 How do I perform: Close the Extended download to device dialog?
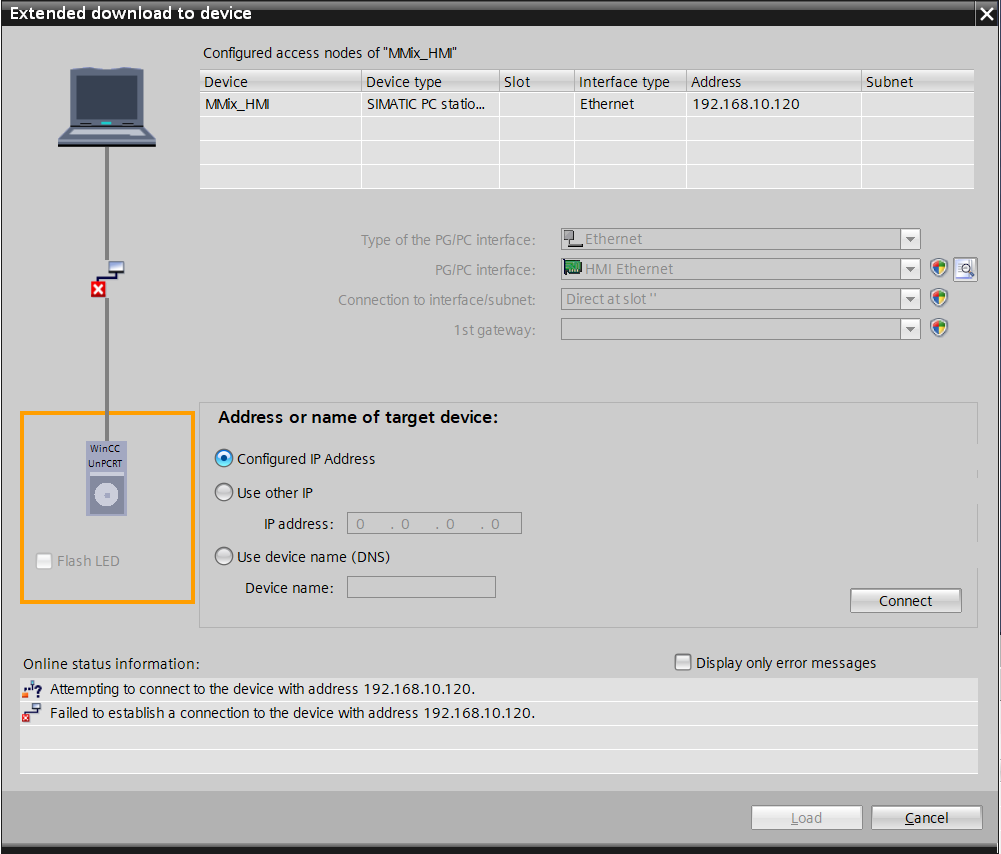[987, 15]
